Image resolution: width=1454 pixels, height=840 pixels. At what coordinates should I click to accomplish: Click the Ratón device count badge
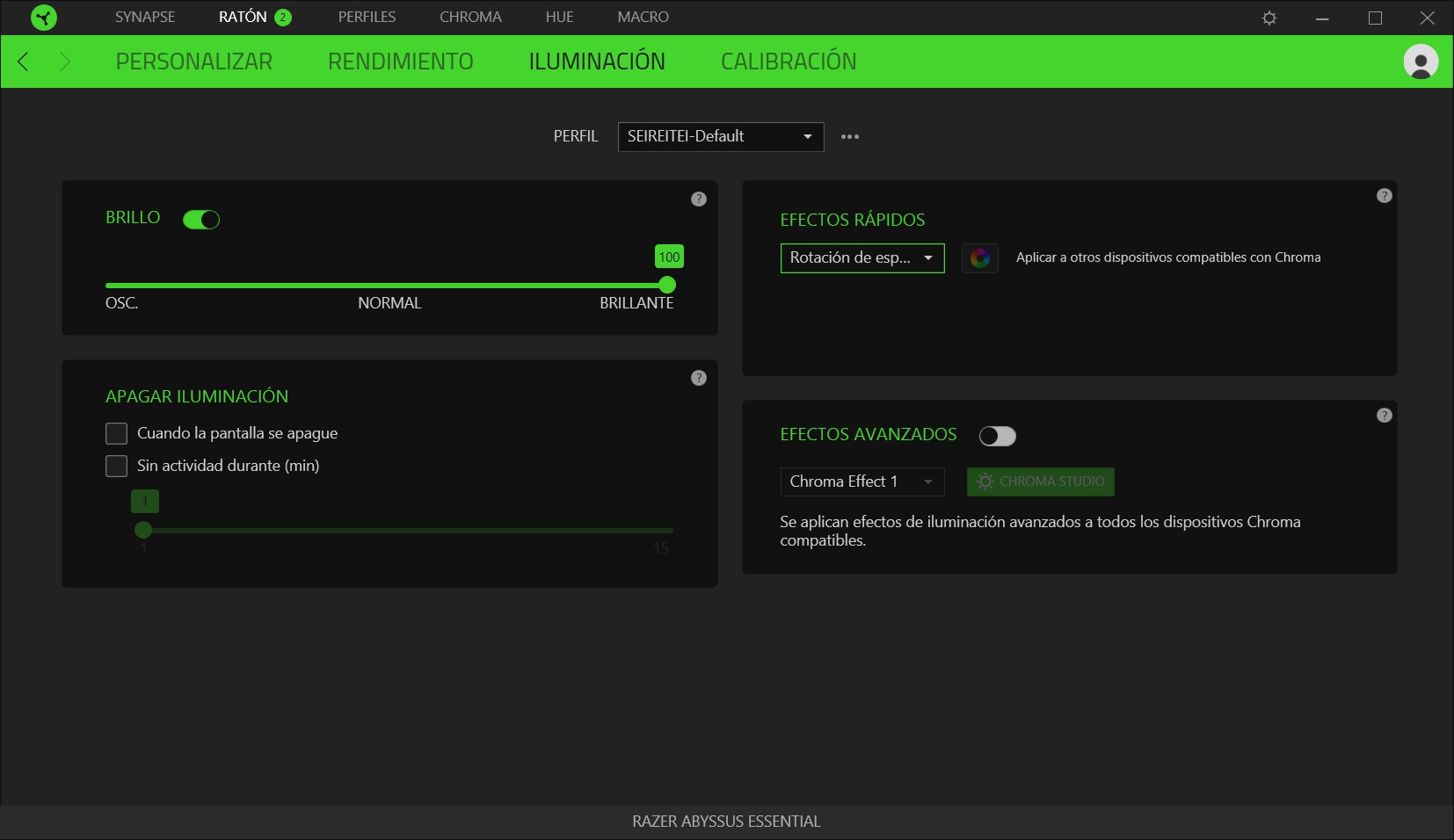283,18
